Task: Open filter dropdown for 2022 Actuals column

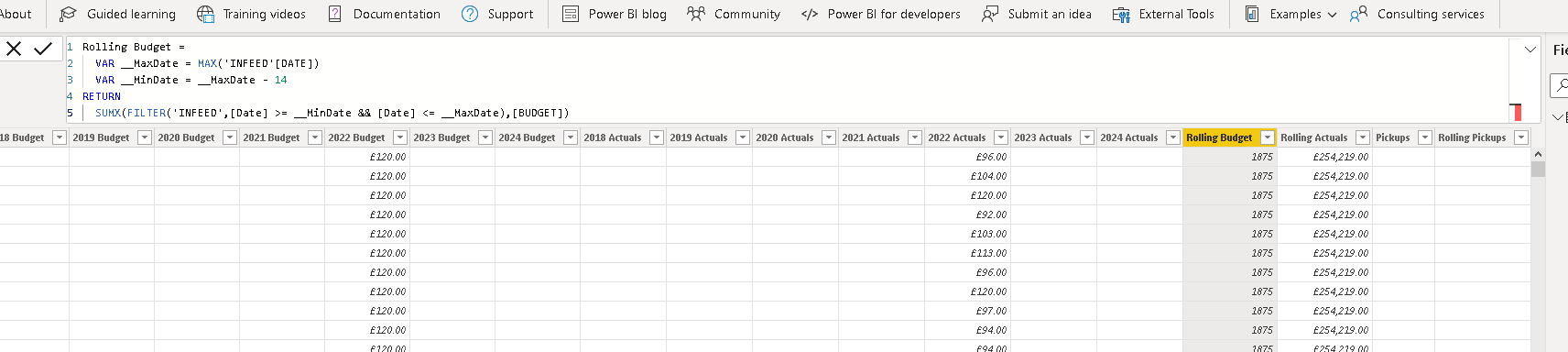Action: 1001,137
